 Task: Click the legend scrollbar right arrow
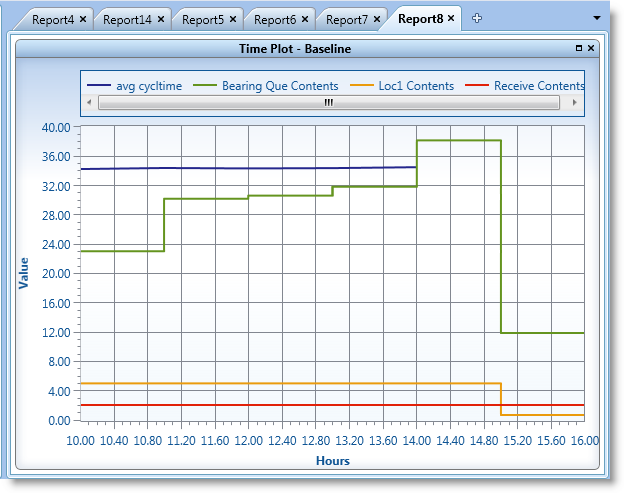[574, 102]
